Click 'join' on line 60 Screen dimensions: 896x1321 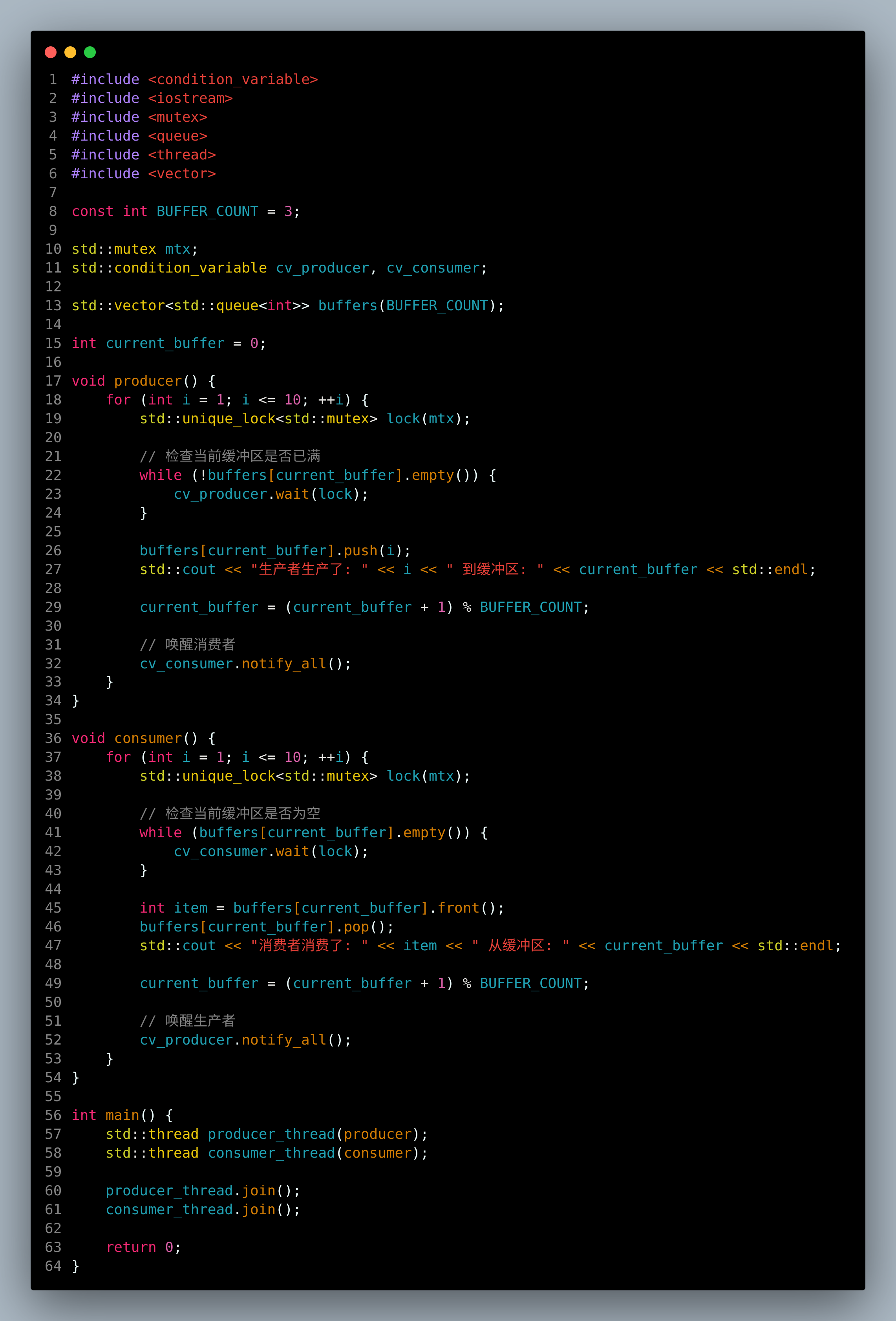(x=258, y=1191)
